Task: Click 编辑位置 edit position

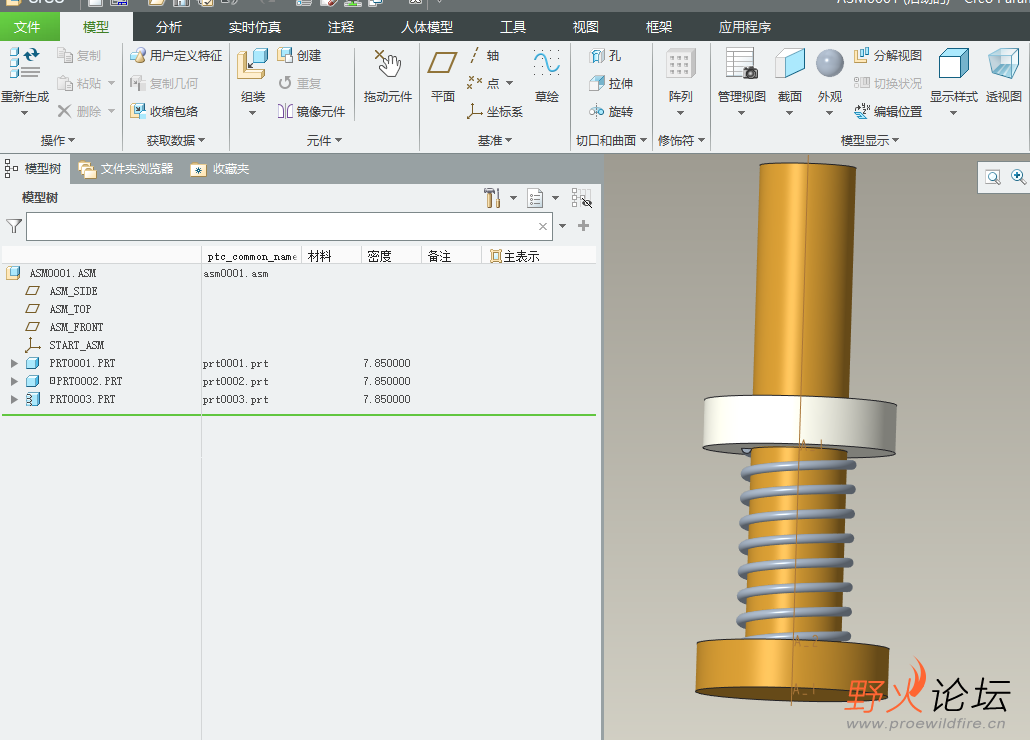Action: tap(888, 111)
